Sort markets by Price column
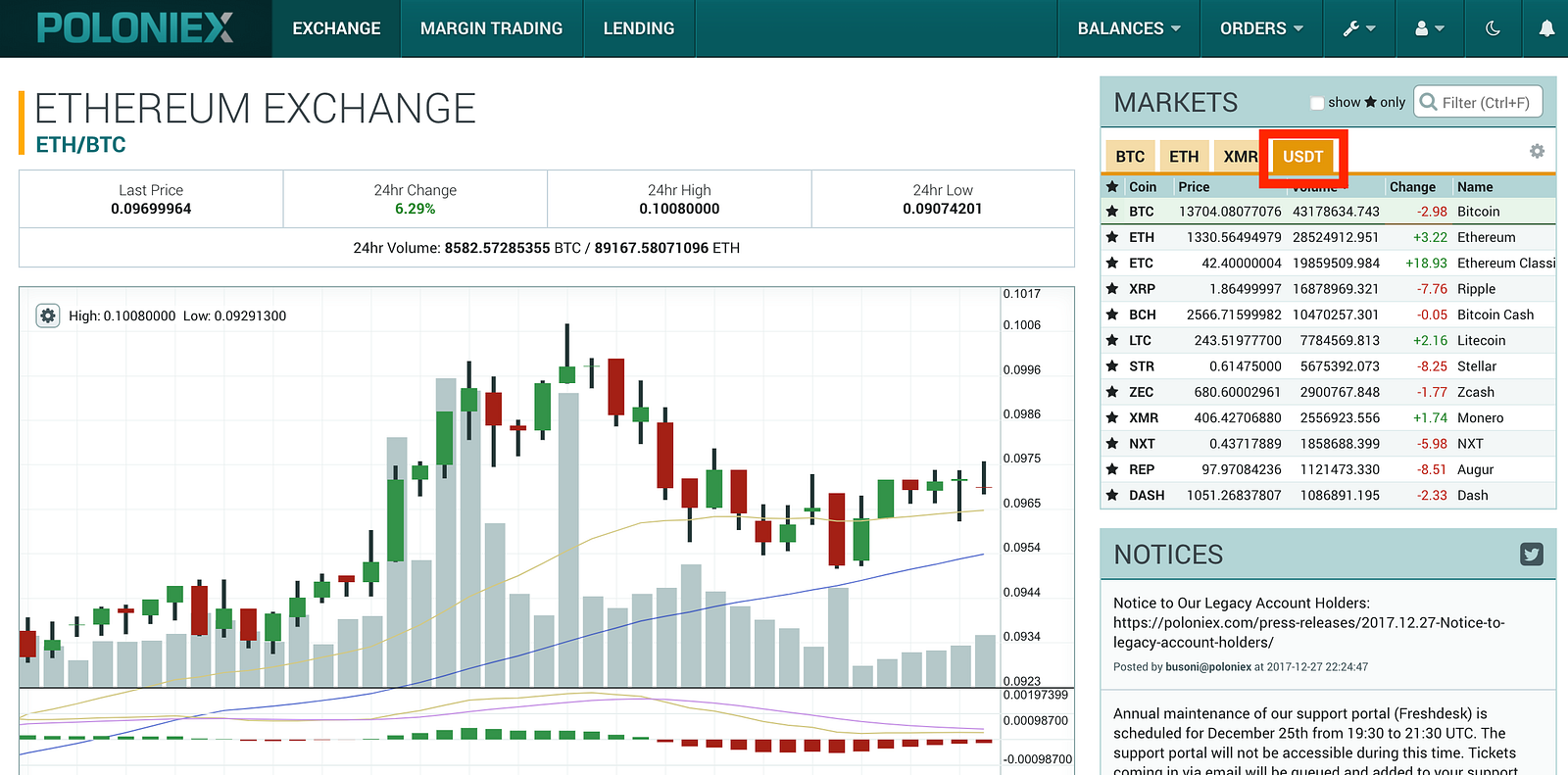1568x775 pixels. (x=1194, y=187)
